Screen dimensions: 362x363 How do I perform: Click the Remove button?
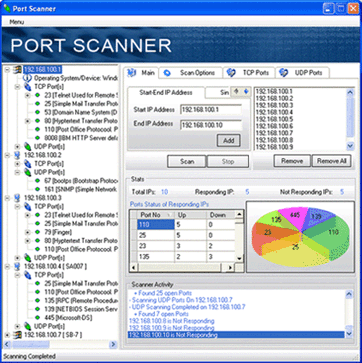coord(292,161)
